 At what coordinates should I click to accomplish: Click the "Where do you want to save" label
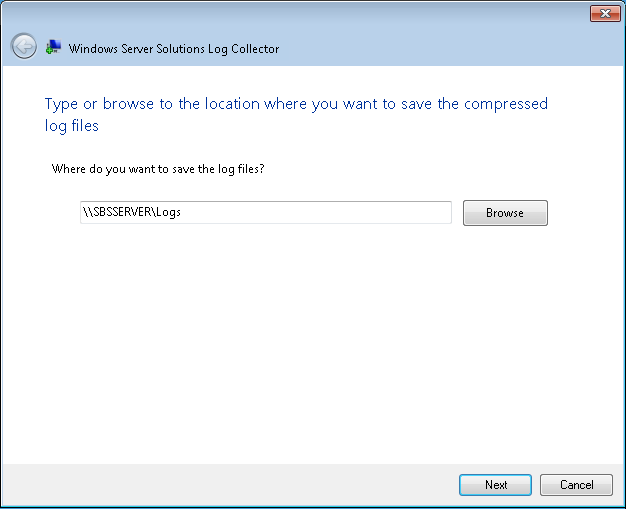click(x=157, y=169)
